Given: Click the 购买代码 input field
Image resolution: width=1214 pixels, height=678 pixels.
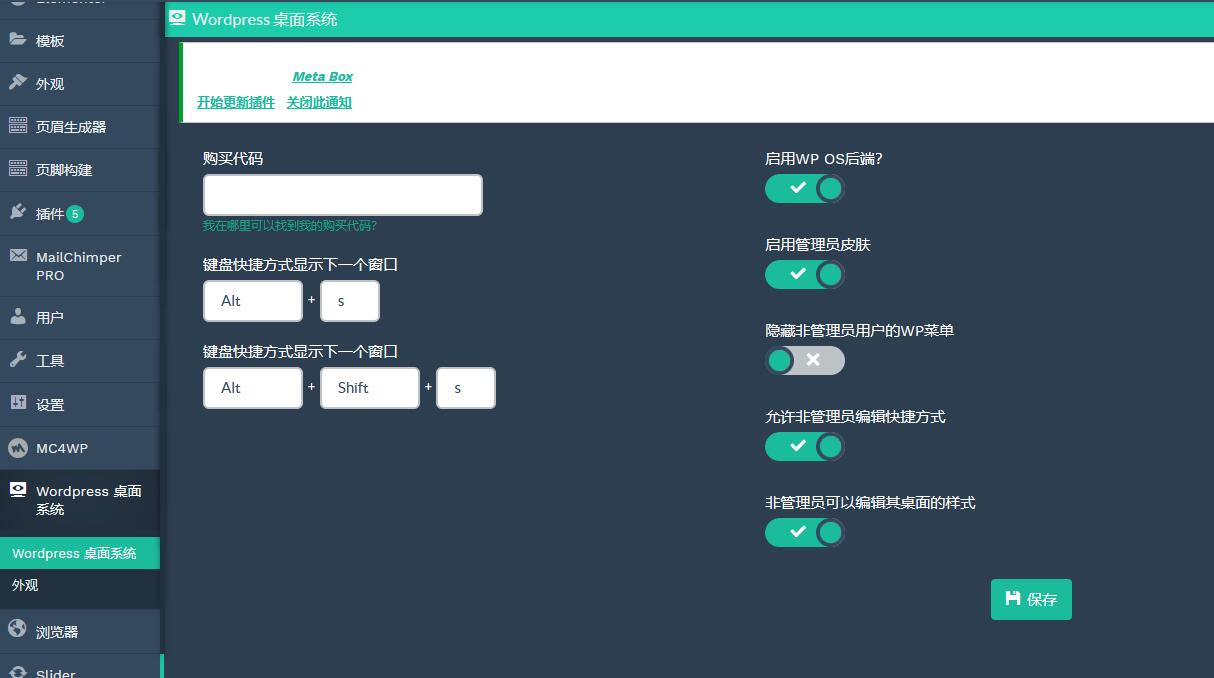Looking at the screenshot, I should pyautogui.click(x=343, y=195).
